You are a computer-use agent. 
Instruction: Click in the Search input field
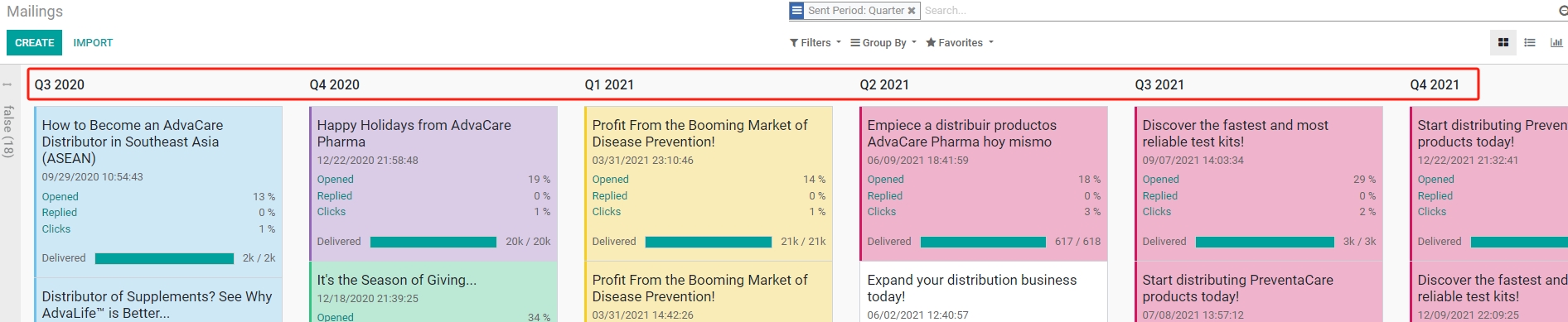coord(1239,11)
